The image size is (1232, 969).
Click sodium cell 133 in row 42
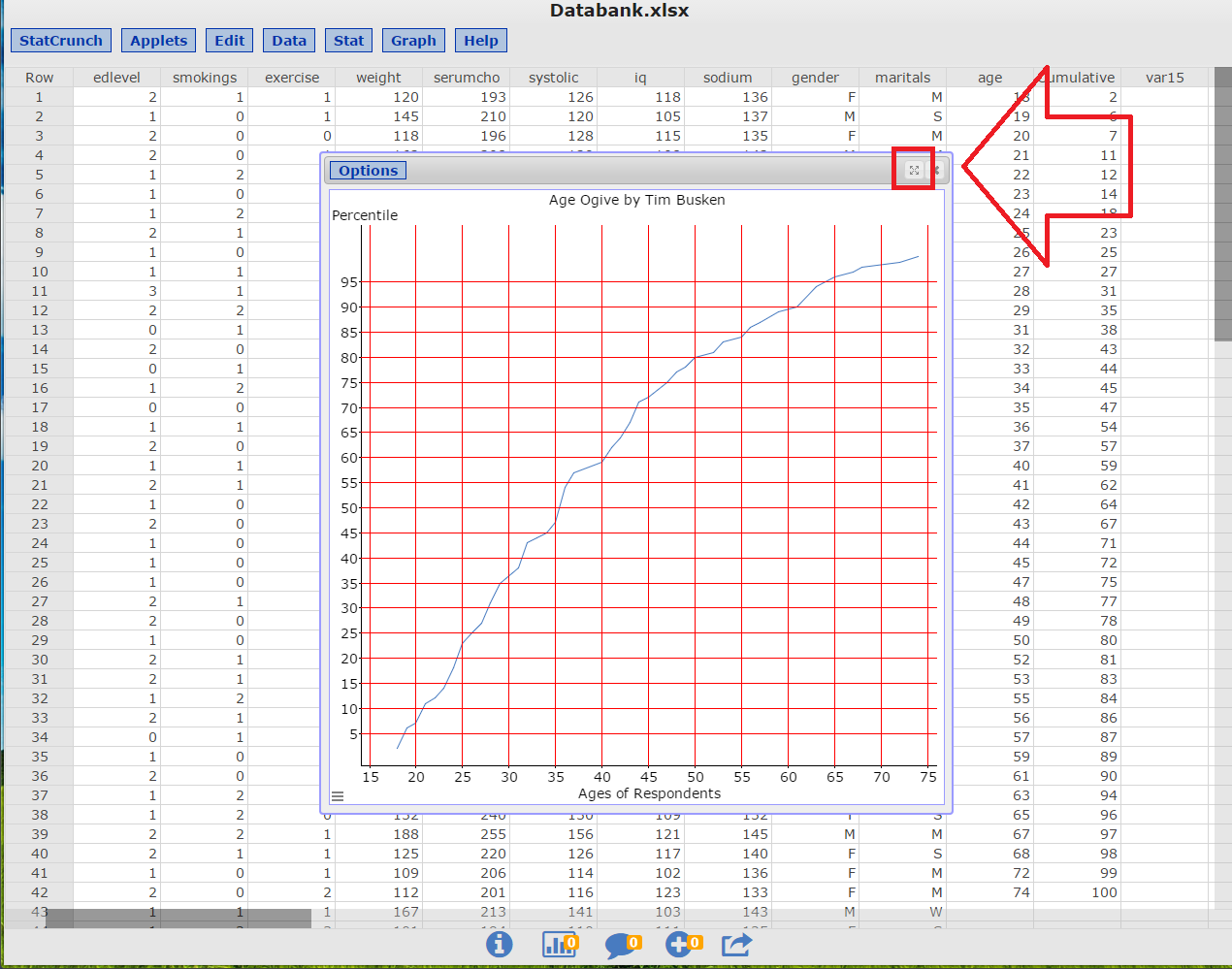coord(729,892)
